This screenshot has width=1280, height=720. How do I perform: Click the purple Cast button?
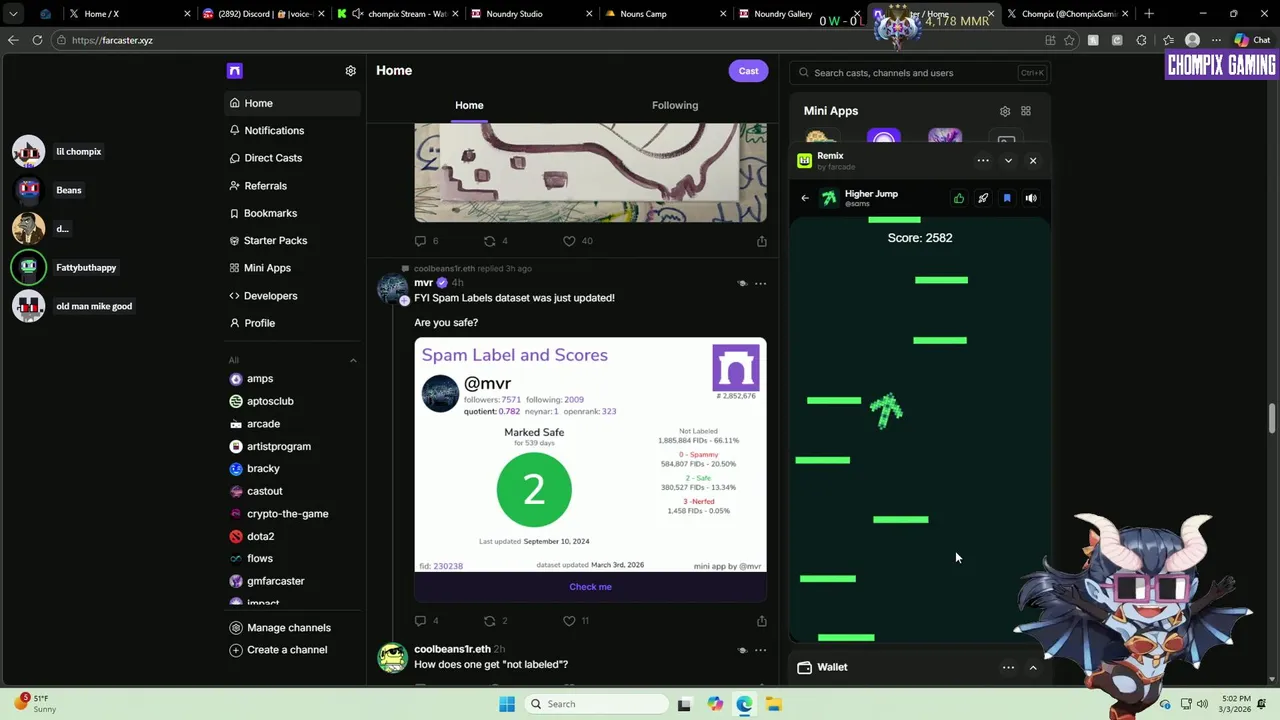748,71
